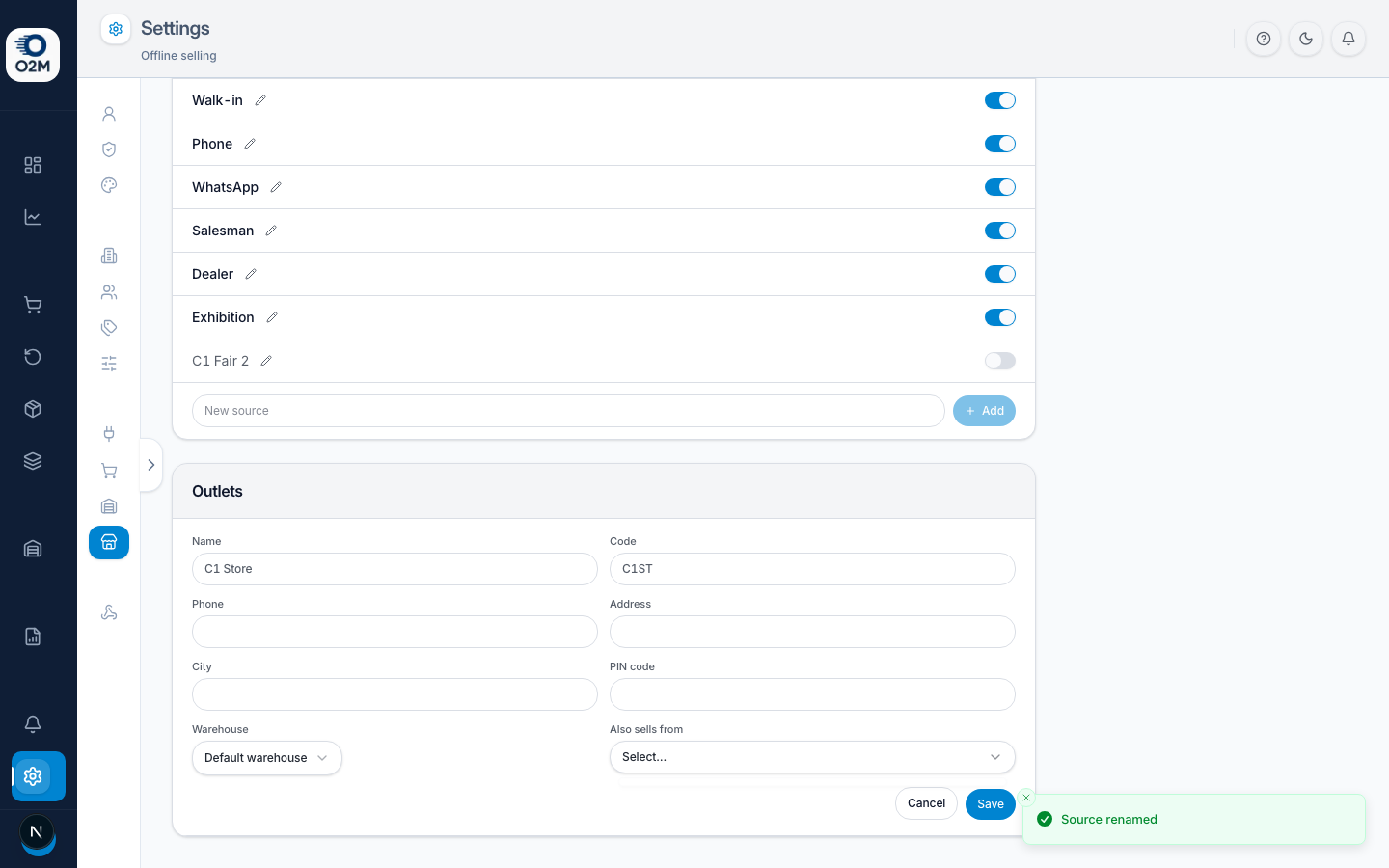Screen dimensions: 1389x868
Task: Turn off the Phone source toggle
Action: [x=1000, y=144]
